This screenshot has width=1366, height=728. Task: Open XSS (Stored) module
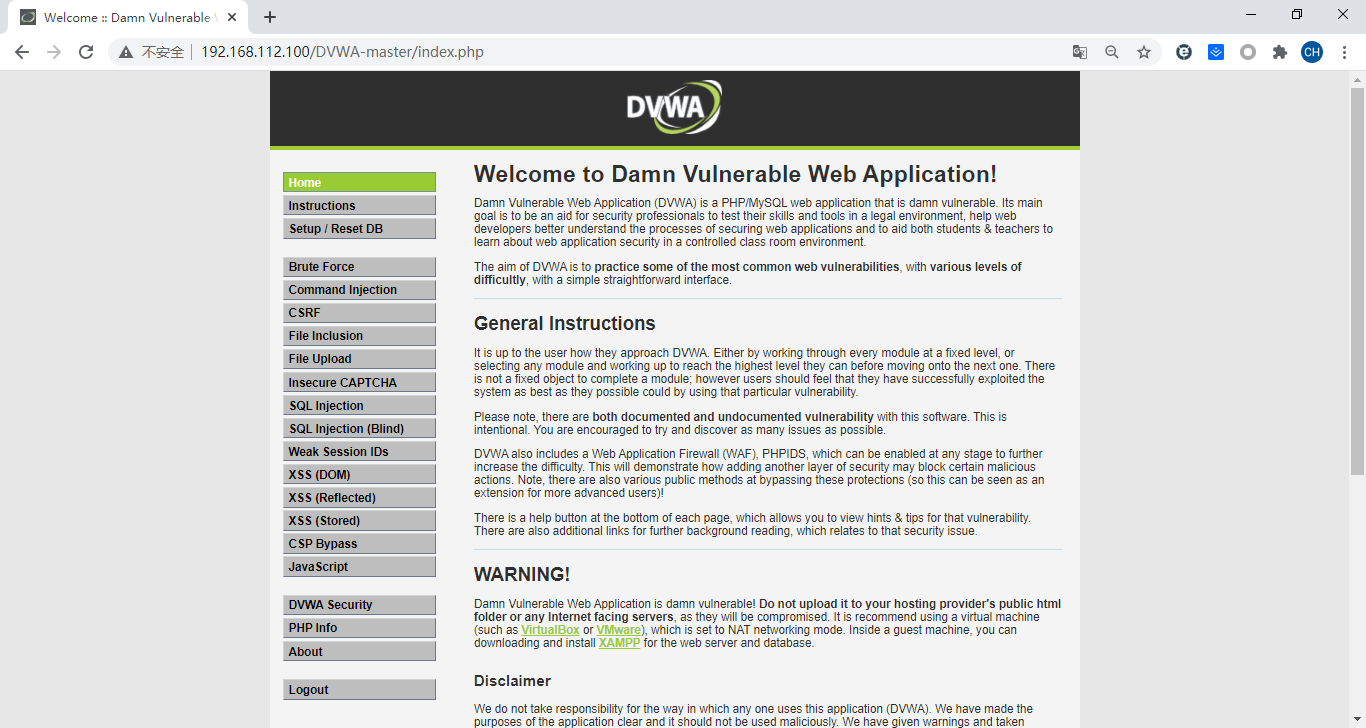[360, 520]
